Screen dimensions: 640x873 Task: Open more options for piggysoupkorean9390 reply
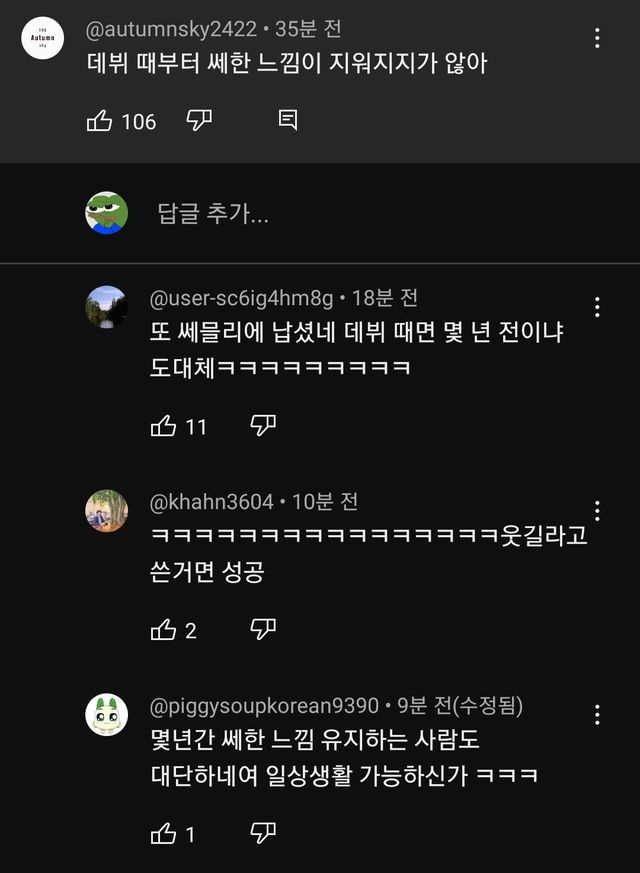coord(597,714)
